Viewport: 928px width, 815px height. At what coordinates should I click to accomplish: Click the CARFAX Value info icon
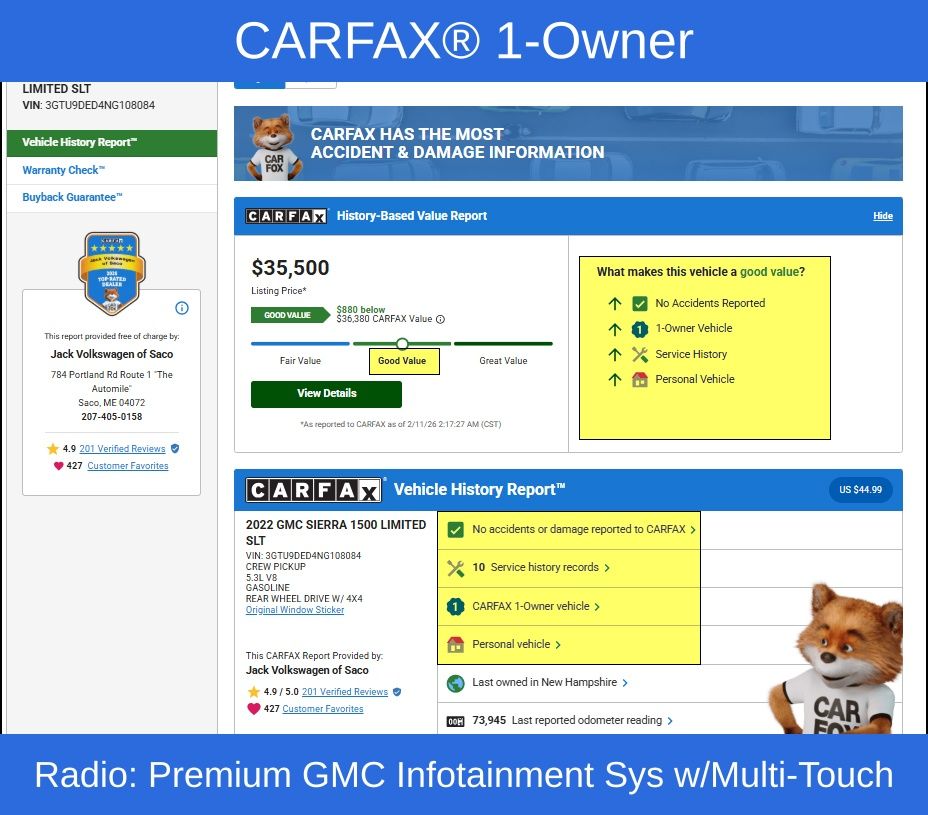click(440, 320)
